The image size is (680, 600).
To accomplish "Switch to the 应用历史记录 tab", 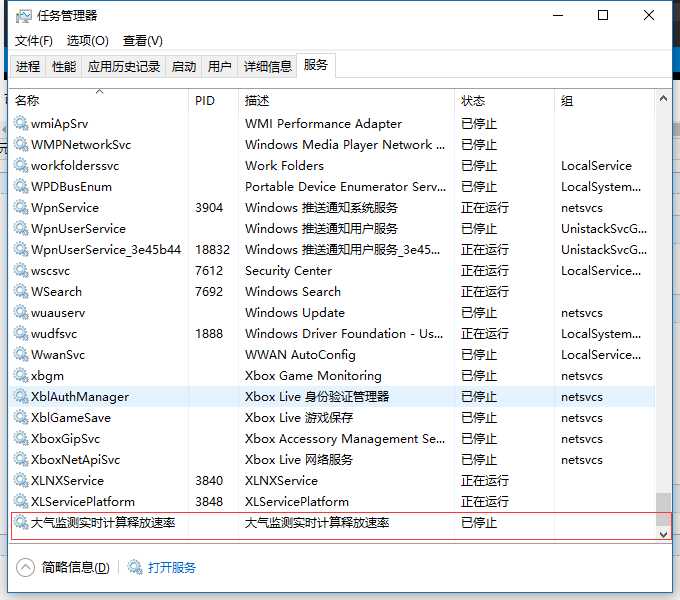I will click(124, 67).
